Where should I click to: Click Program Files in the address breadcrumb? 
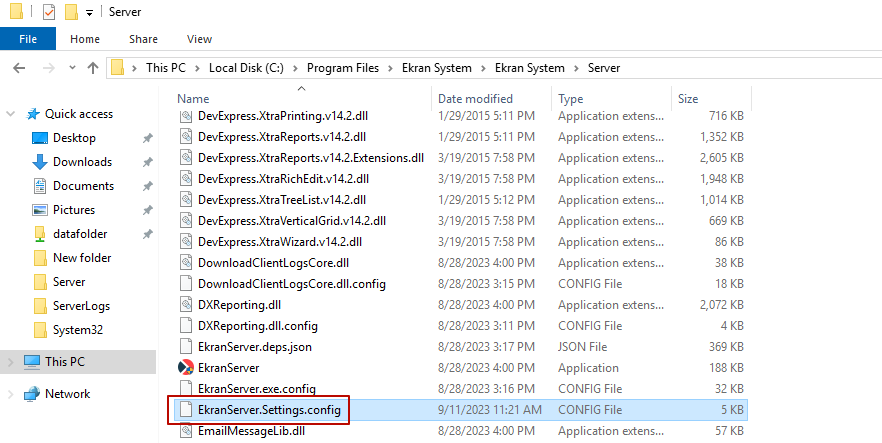[x=342, y=68]
